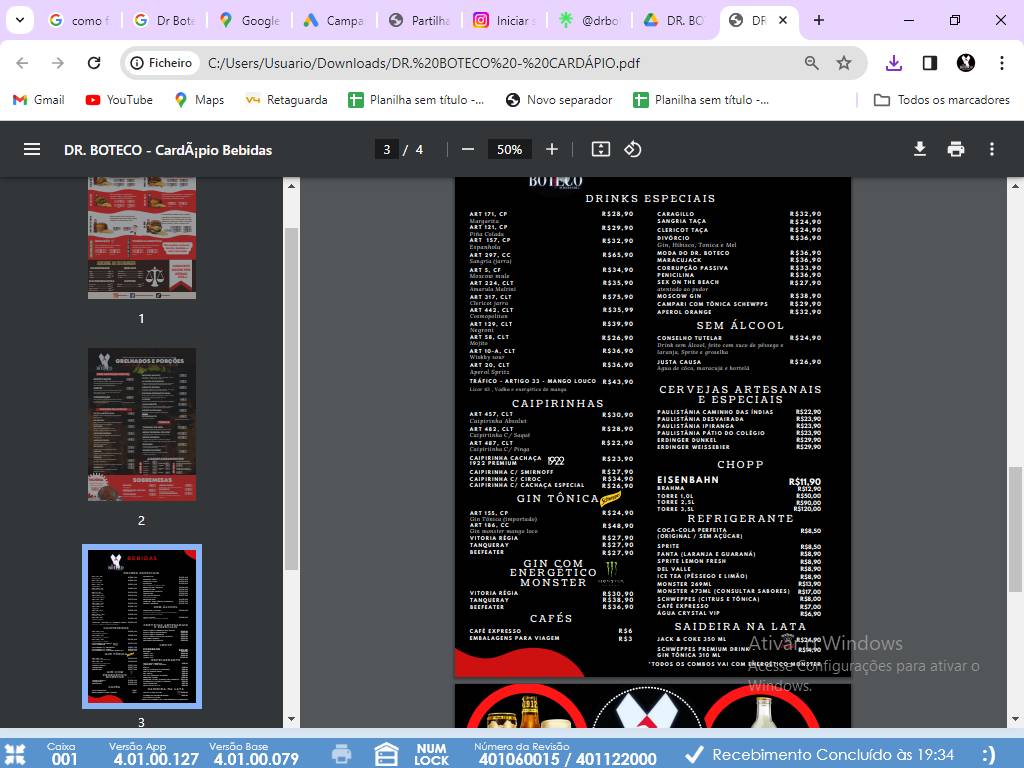Switch to the 'Dr Bote' Google tab
Screen dimensions: 1024x768
pos(165,20)
